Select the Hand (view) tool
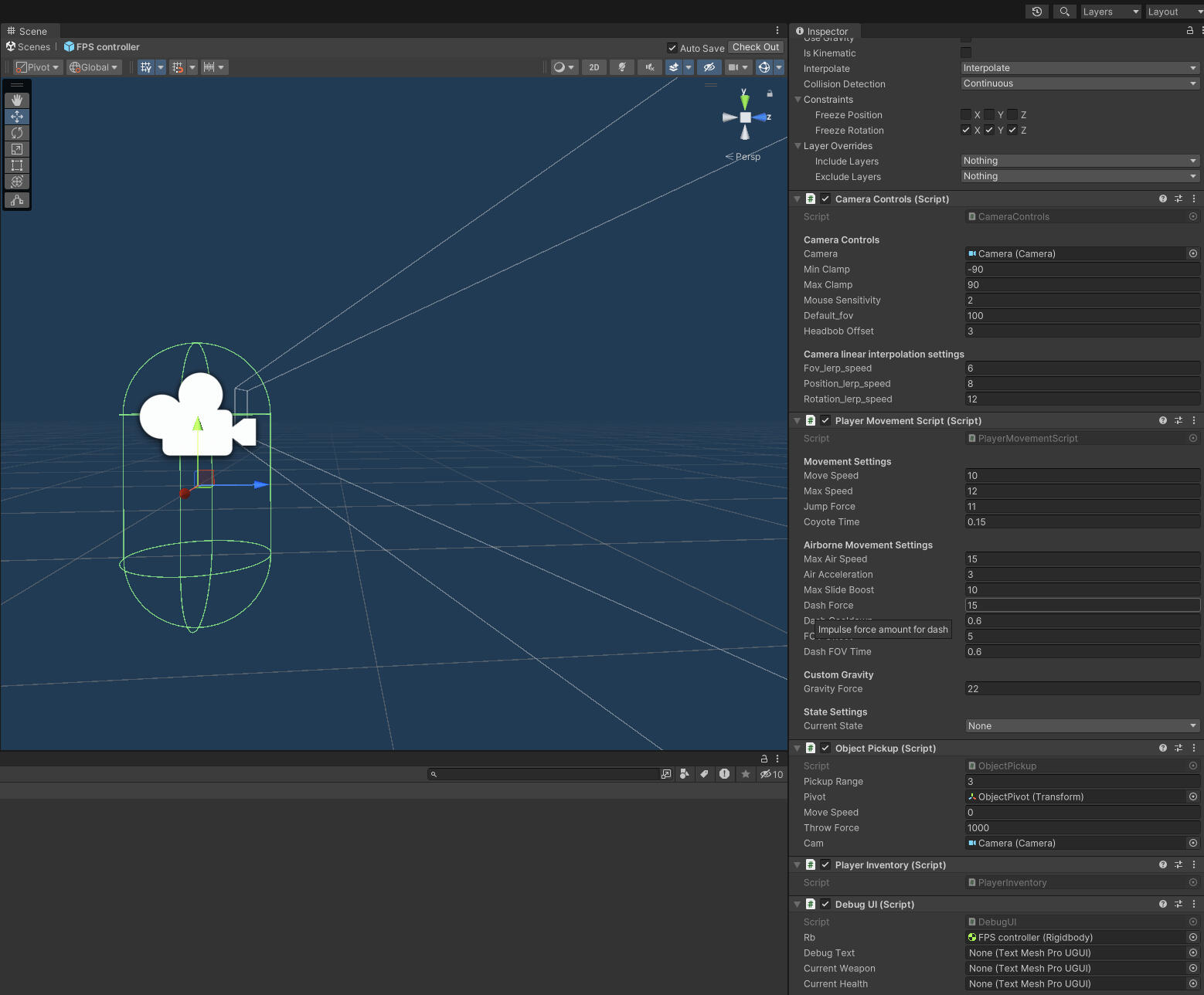 tap(17, 100)
